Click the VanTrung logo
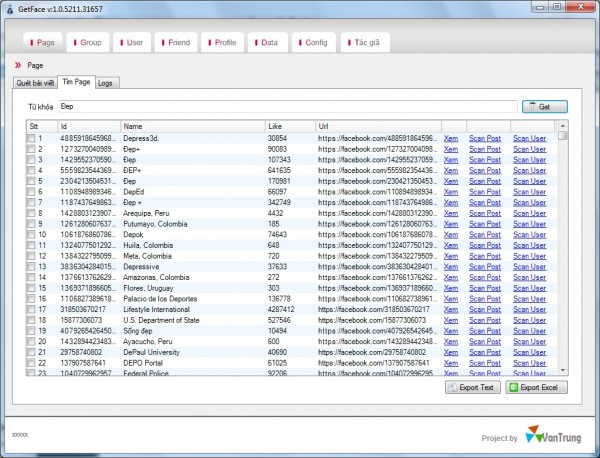The image size is (600, 458). (x=554, y=437)
